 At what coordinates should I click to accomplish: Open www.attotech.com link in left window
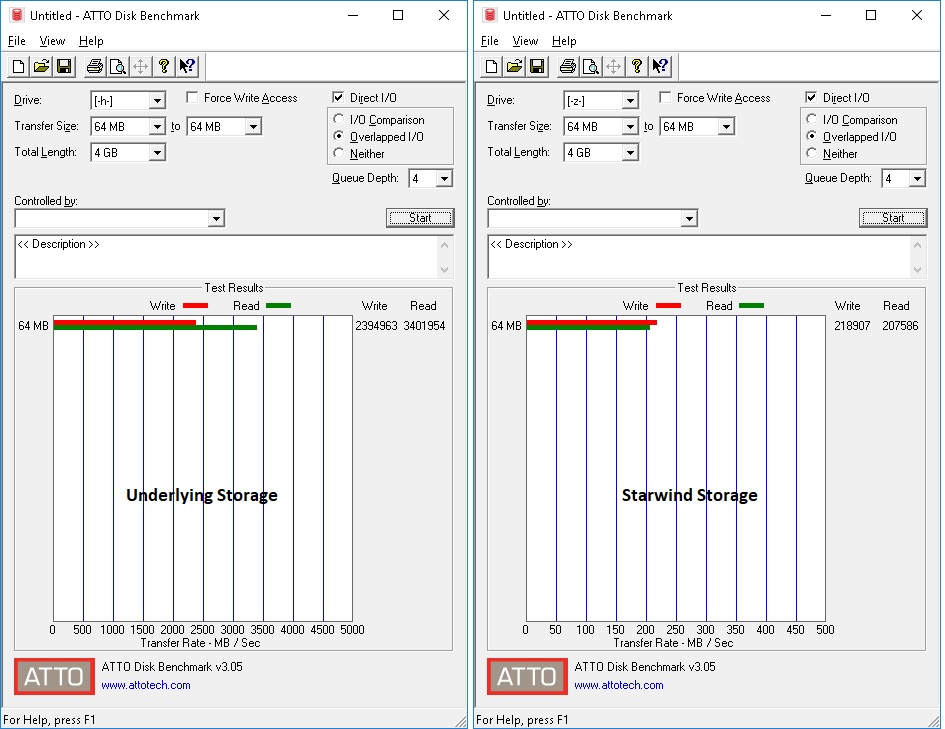coord(146,685)
